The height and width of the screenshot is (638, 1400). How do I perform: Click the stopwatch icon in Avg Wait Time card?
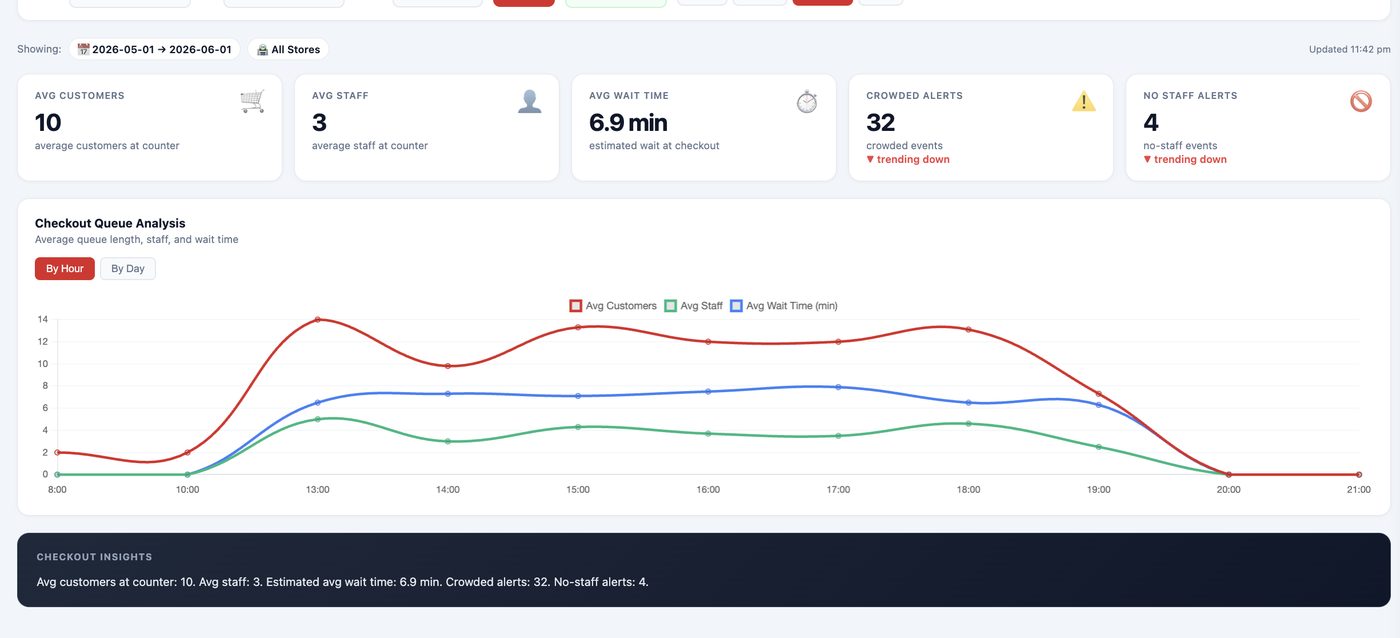tap(807, 101)
